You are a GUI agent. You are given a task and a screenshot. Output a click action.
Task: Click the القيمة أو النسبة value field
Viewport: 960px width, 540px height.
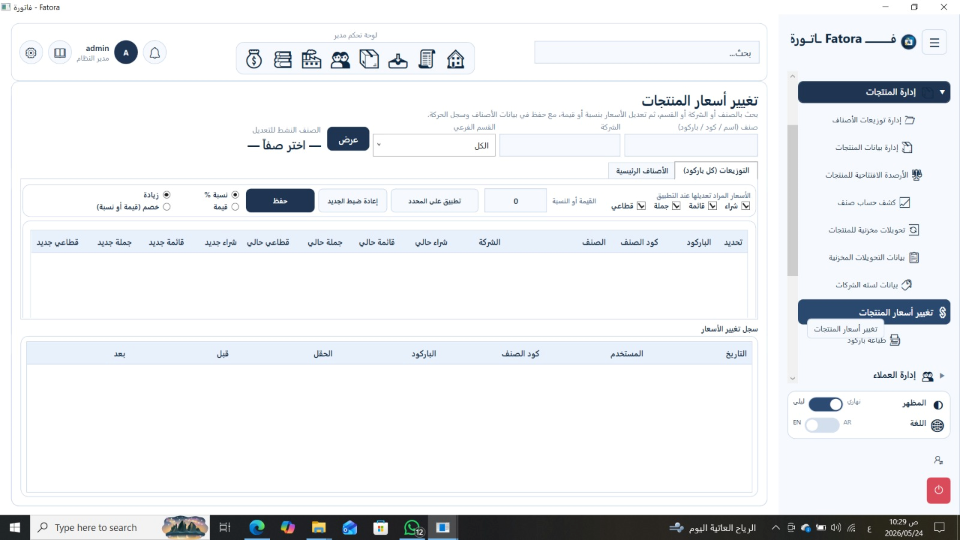(516, 201)
